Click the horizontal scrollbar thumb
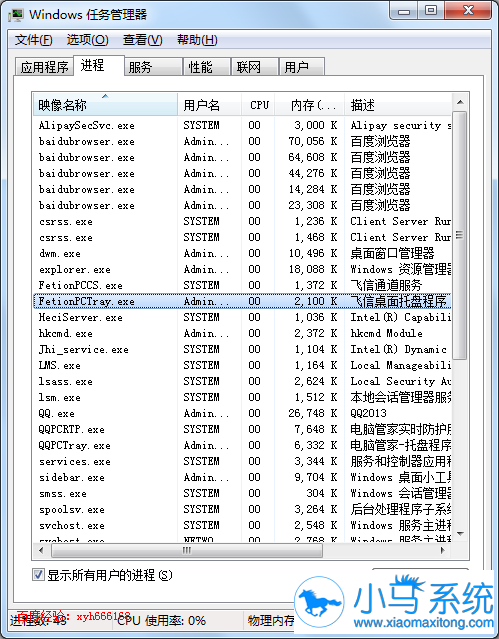Screen dimensions: 499x639 coord(187,551)
